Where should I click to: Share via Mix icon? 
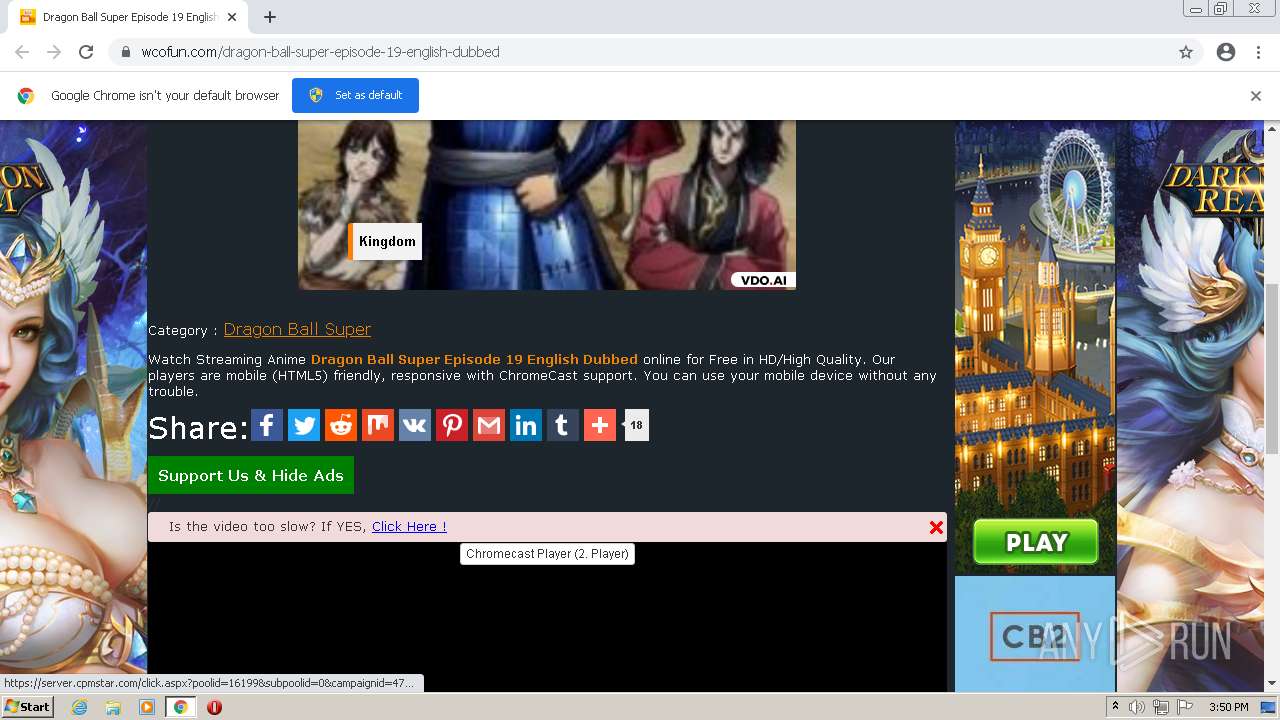(x=378, y=425)
